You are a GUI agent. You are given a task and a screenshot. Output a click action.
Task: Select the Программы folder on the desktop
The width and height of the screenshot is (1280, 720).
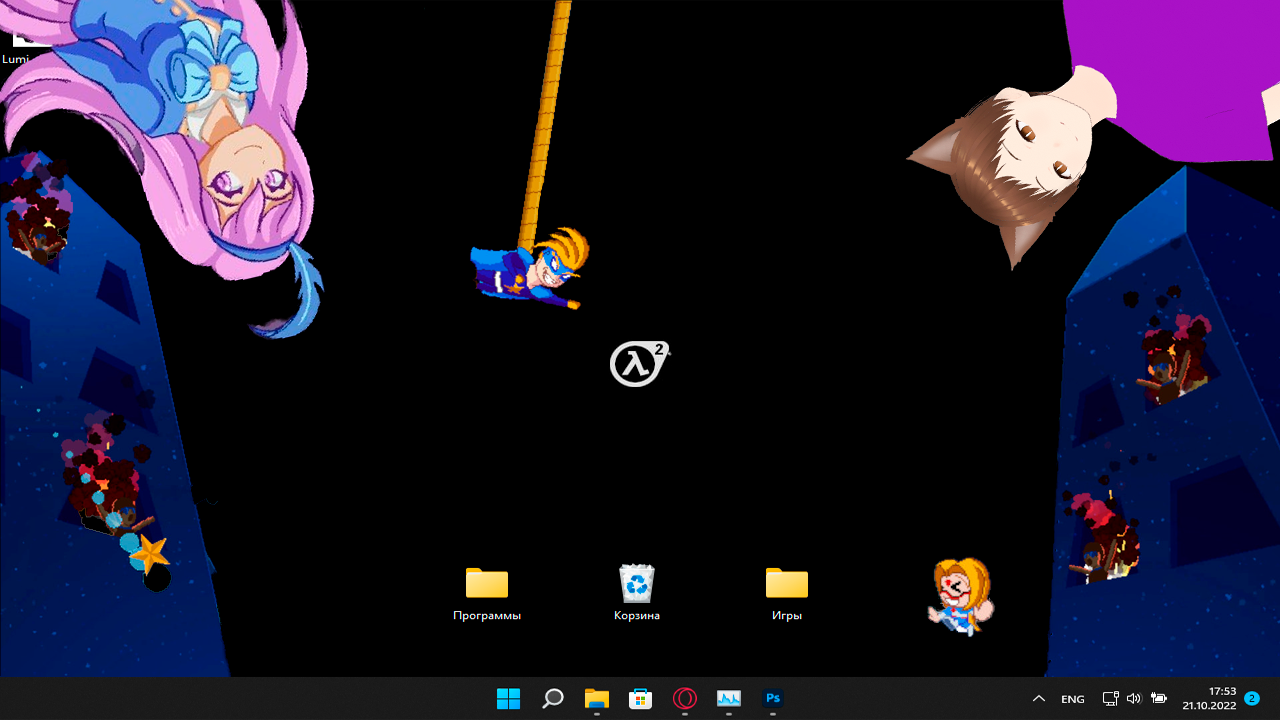tap(487, 594)
